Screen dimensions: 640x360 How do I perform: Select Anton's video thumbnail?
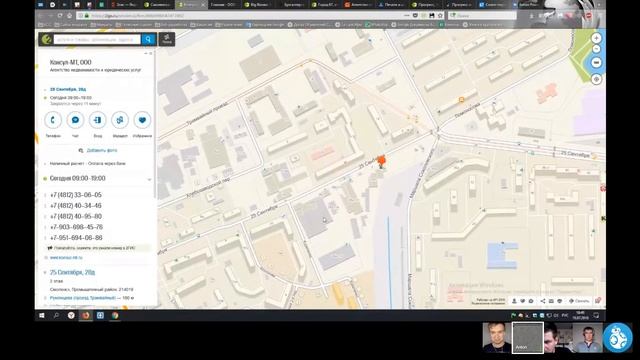(528, 338)
